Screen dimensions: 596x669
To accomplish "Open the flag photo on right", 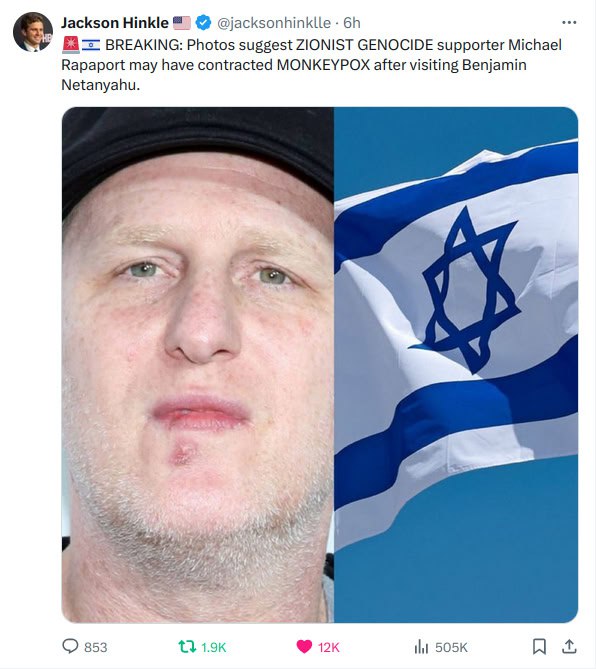I will click(456, 365).
